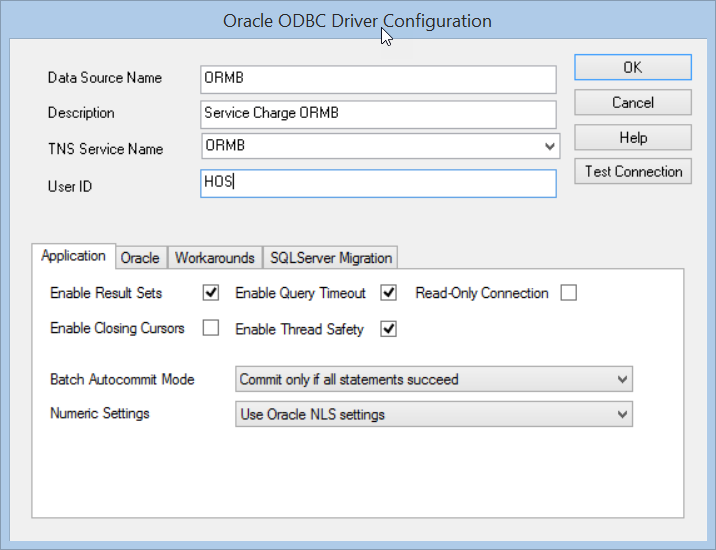The height and width of the screenshot is (550, 716).
Task: Switch to the Oracle tab
Action: tap(140, 258)
